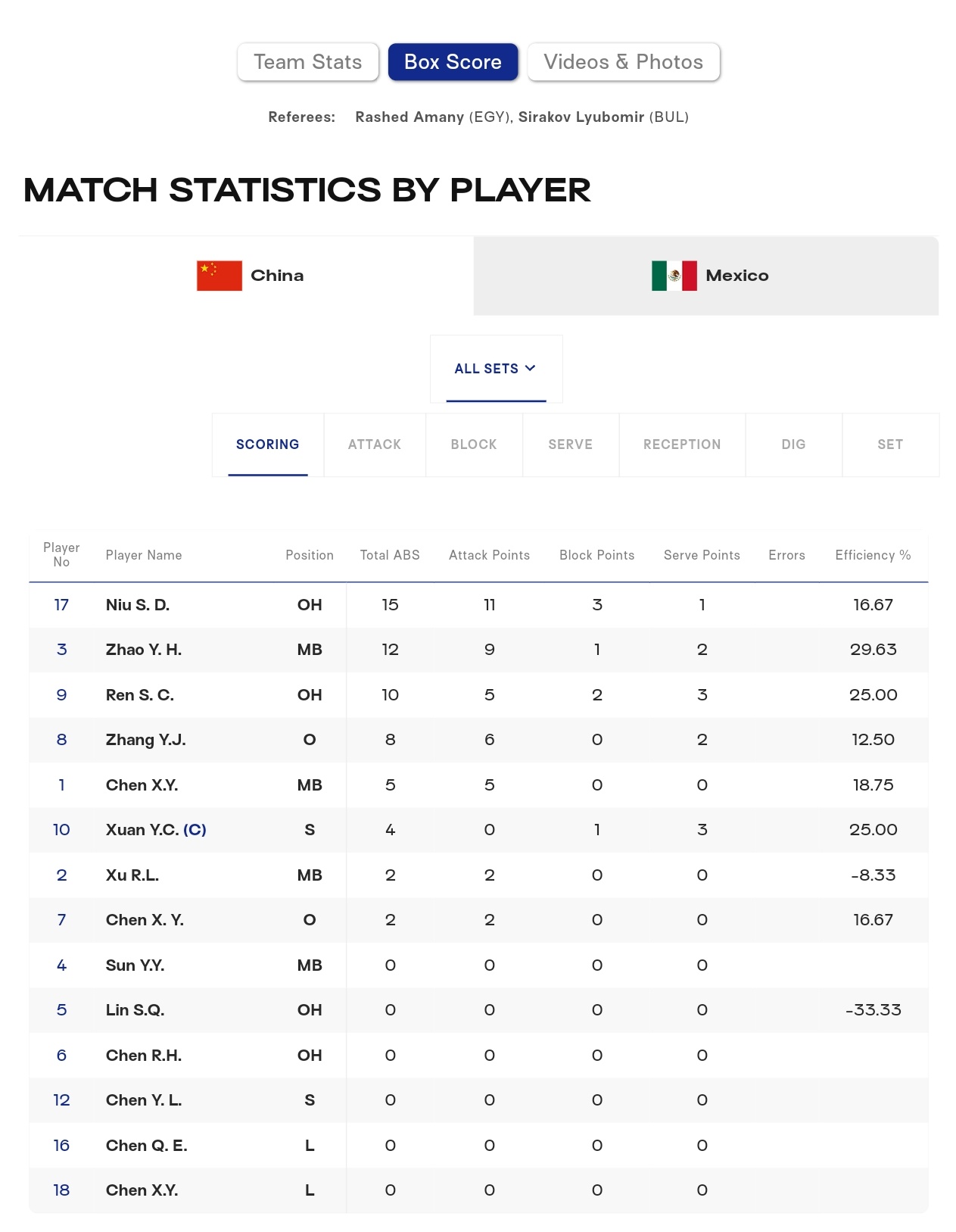The height and width of the screenshot is (1232, 956).
Task: Select the Box Score button
Action: pyautogui.click(x=453, y=62)
